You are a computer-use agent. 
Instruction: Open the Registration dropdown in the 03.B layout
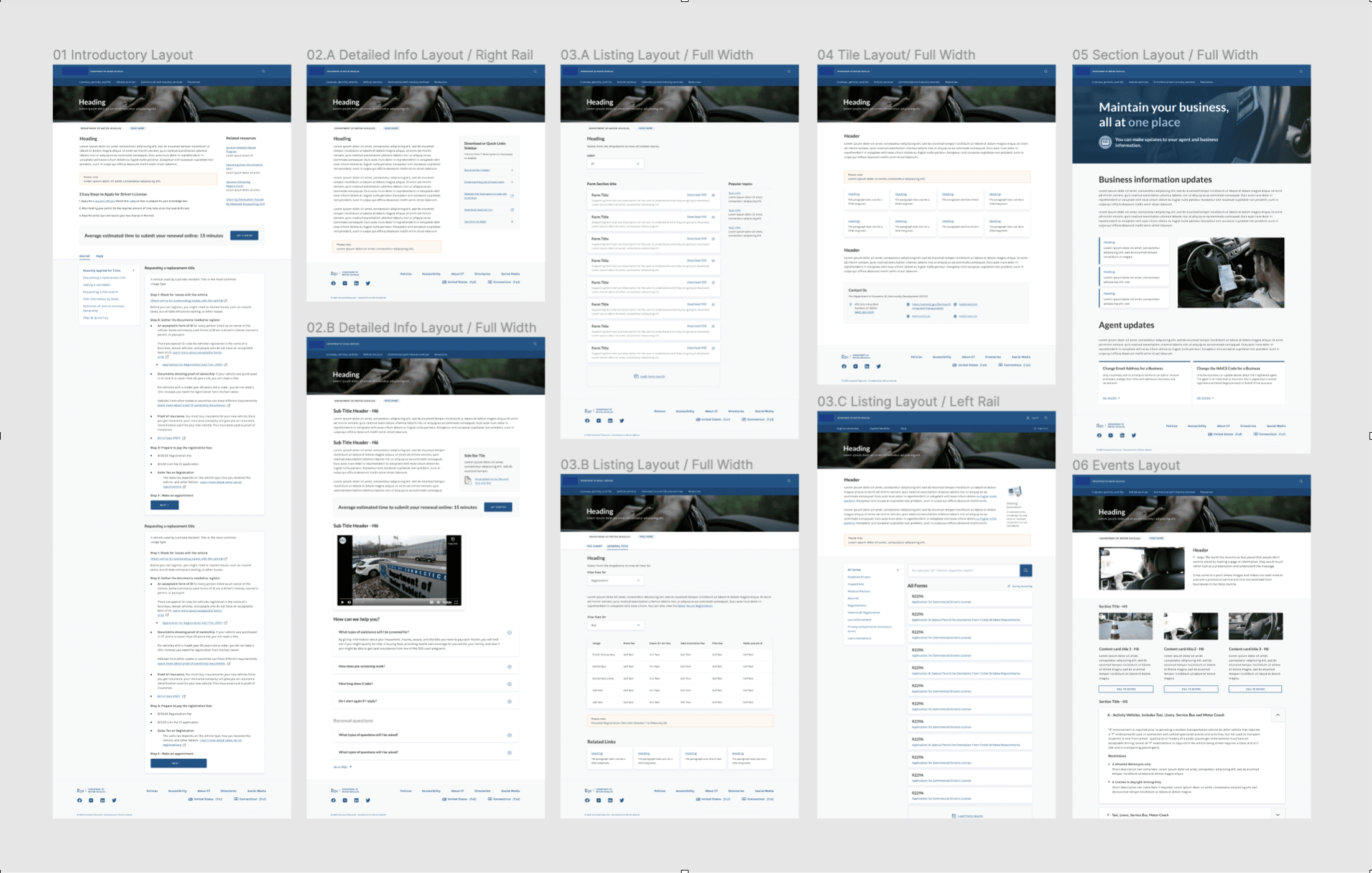(615, 580)
